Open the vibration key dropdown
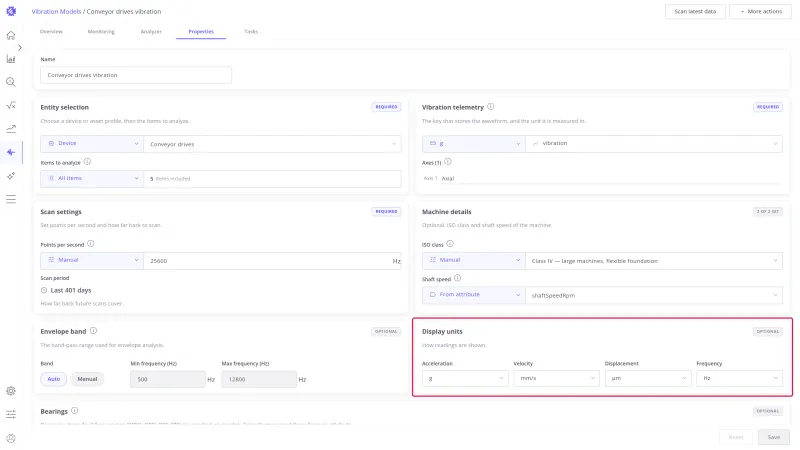Viewport: 800px width, 450px height. [654, 143]
